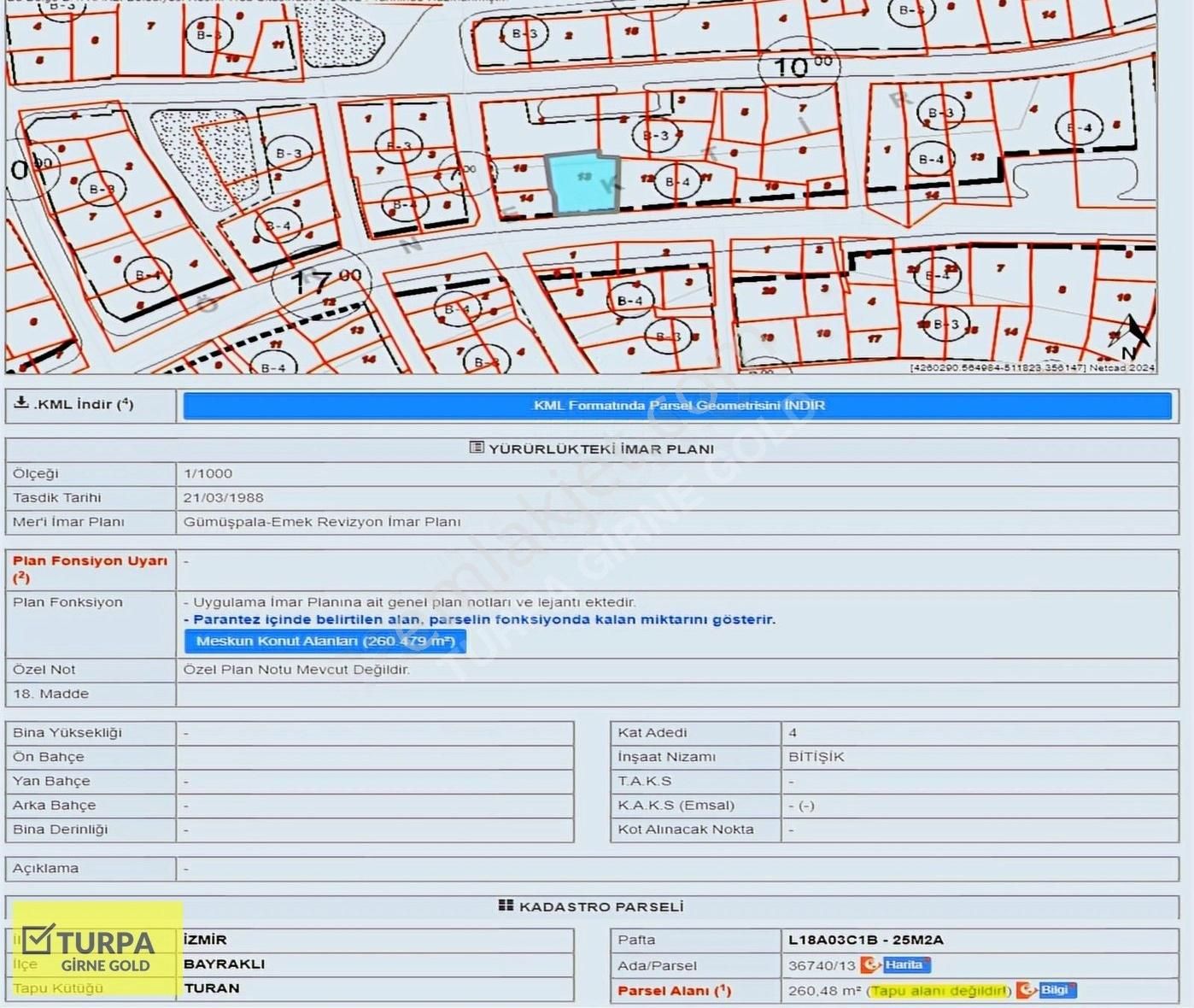Click the Bina Derinliği label
The width and height of the screenshot is (1194, 1008).
click(x=60, y=829)
